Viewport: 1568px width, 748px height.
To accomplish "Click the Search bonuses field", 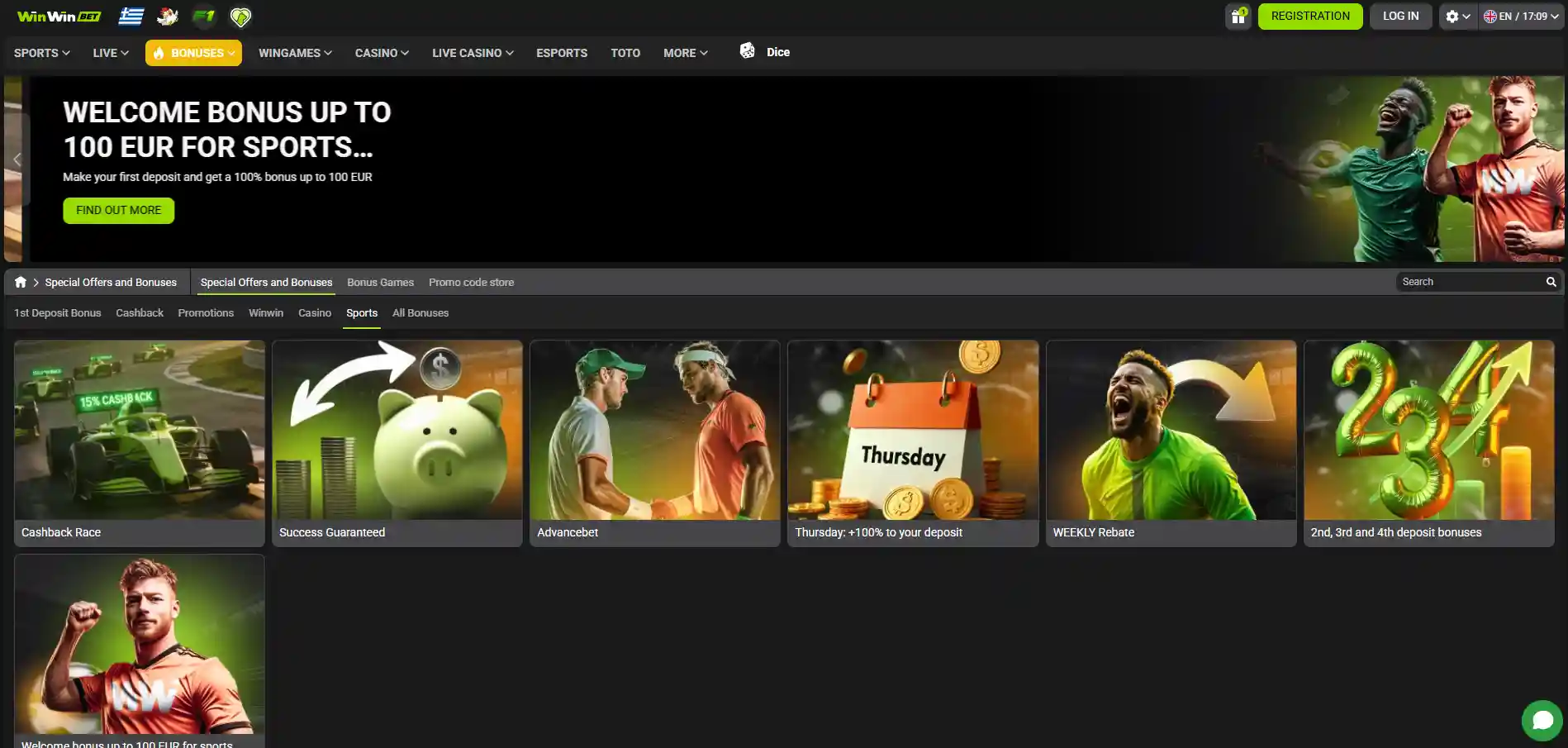I will (x=1471, y=282).
